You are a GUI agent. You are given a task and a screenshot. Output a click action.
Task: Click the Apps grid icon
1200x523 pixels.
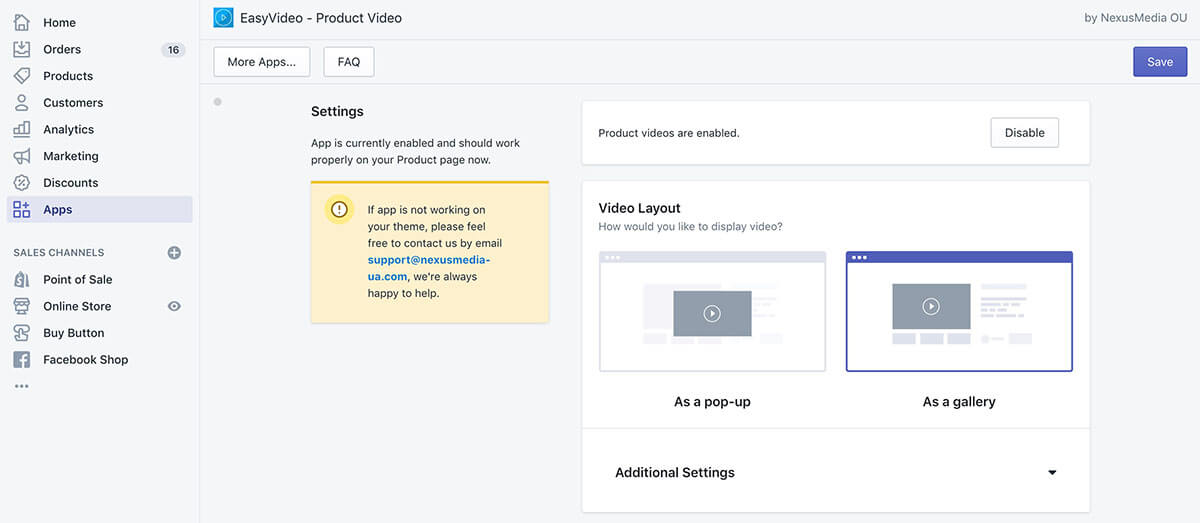coord(21,210)
